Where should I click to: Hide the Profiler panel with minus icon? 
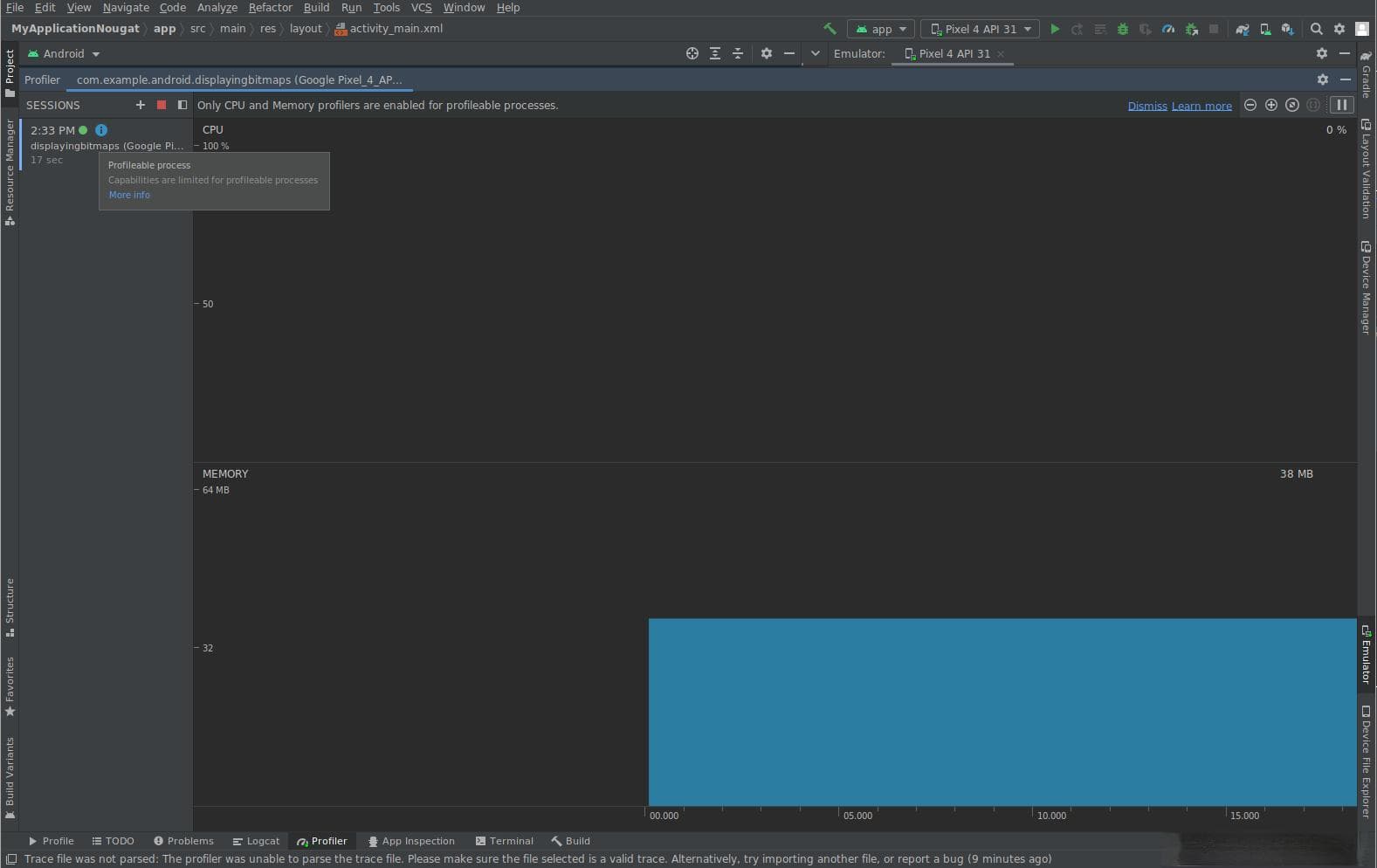tap(1346, 79)
